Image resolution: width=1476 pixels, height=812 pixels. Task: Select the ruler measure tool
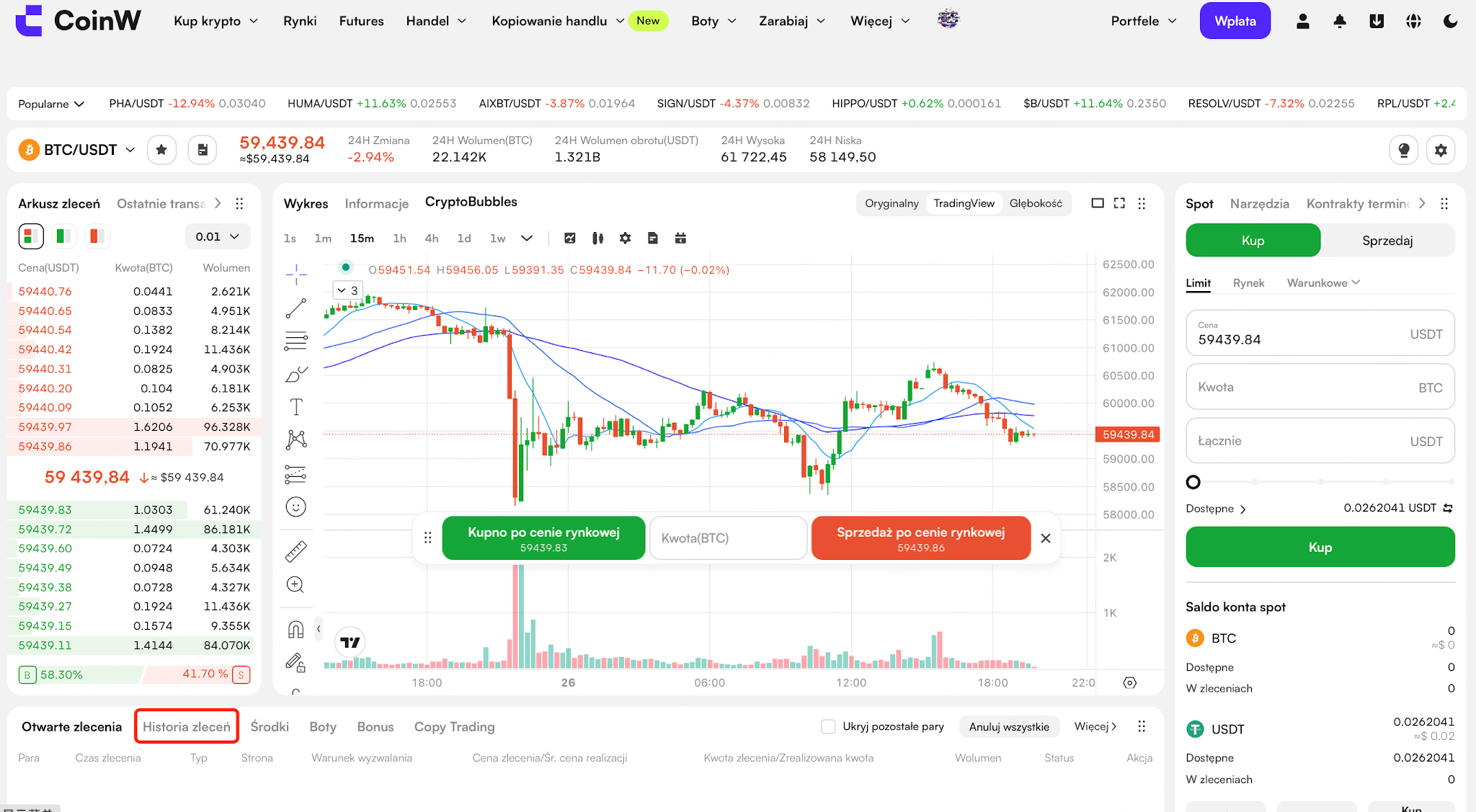click(296, 551)
